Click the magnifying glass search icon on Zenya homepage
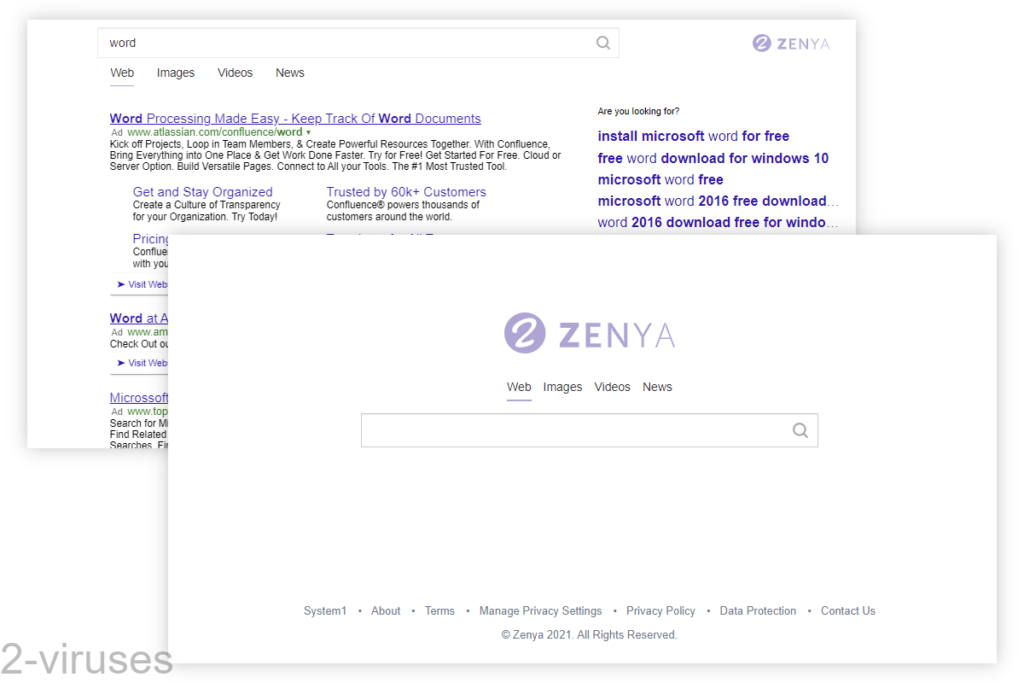 [x=800, y=430]
